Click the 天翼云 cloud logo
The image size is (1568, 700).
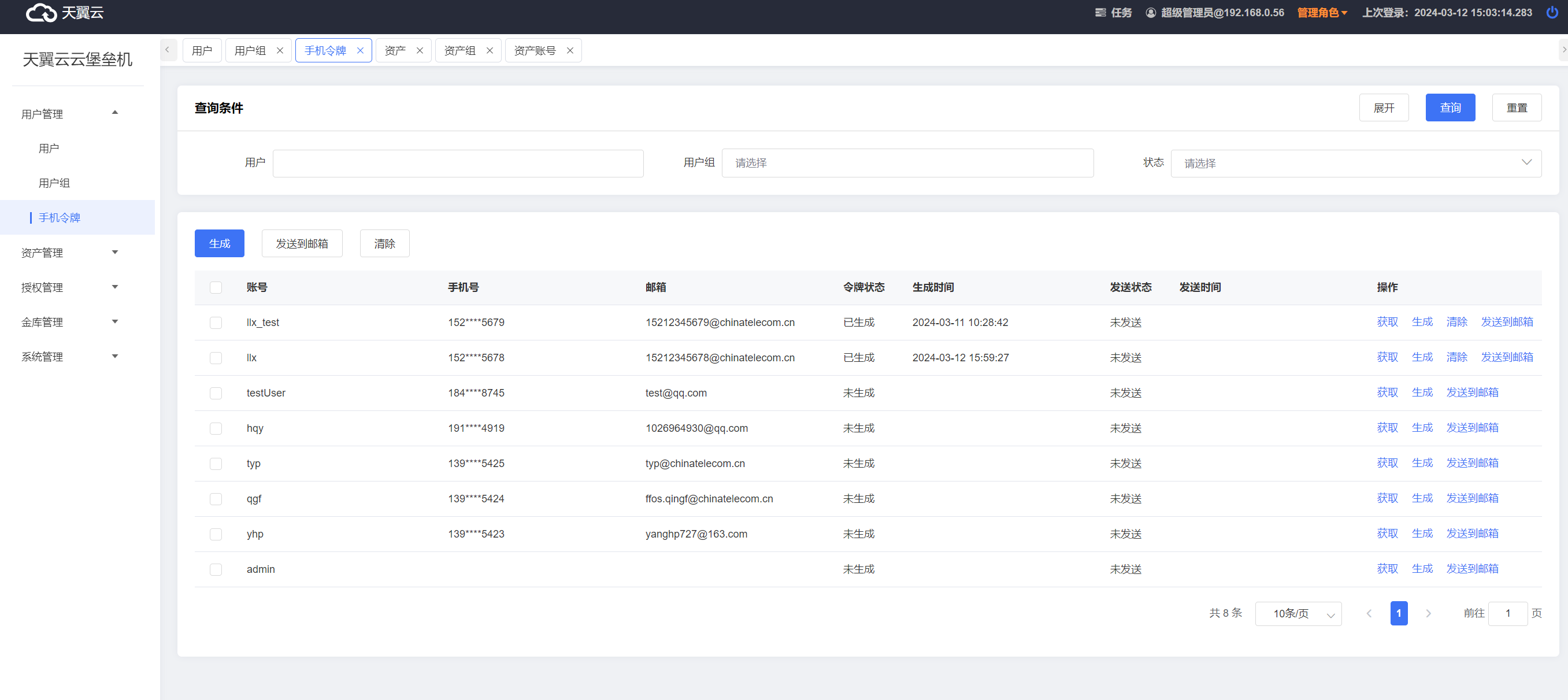click(x=65, y=13)
